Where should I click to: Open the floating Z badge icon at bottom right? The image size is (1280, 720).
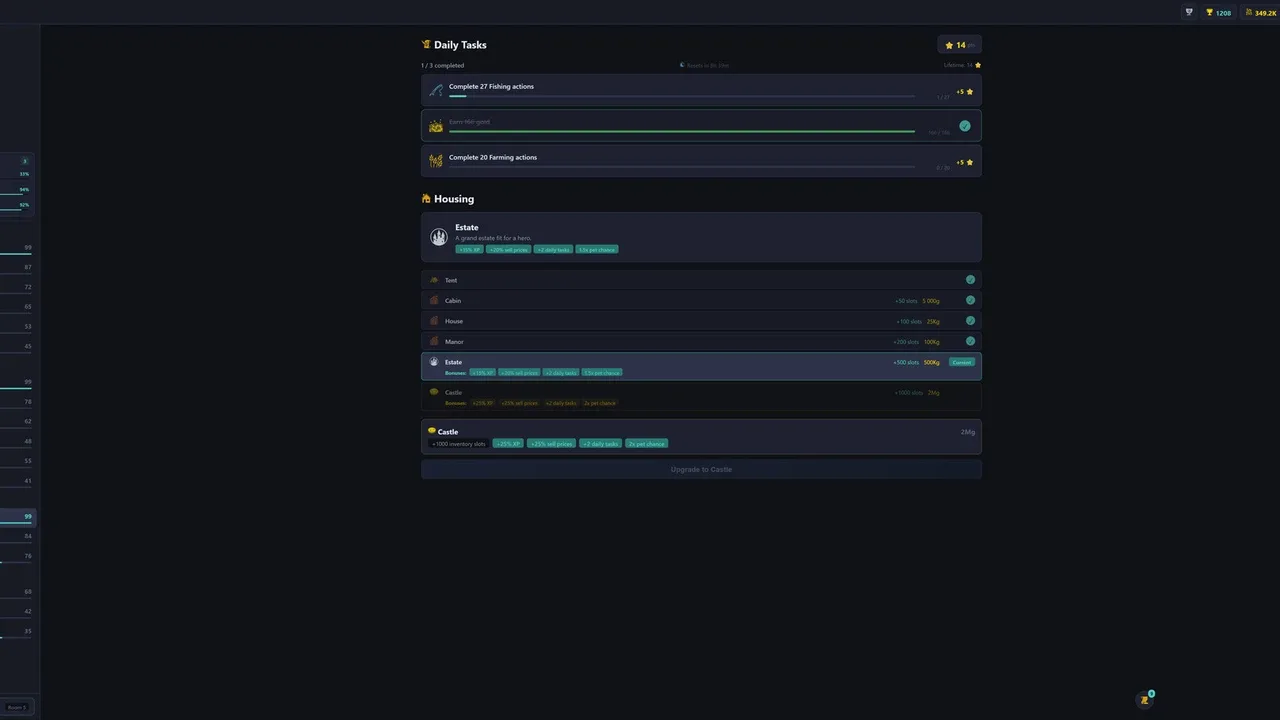point(1145,700)
